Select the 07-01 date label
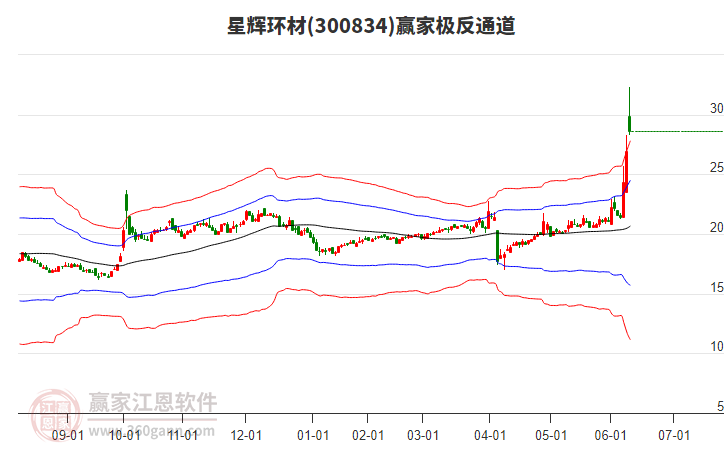 (674, 436)
